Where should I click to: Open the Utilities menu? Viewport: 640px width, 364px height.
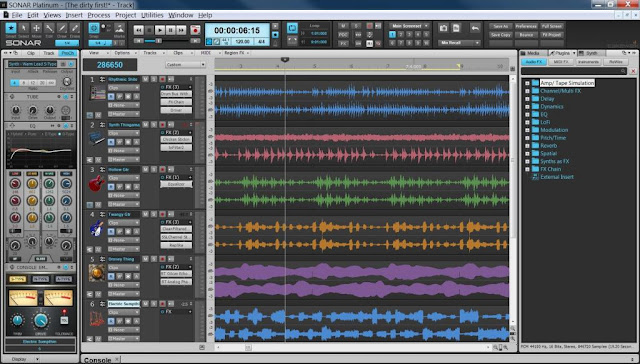click(152, 15)
